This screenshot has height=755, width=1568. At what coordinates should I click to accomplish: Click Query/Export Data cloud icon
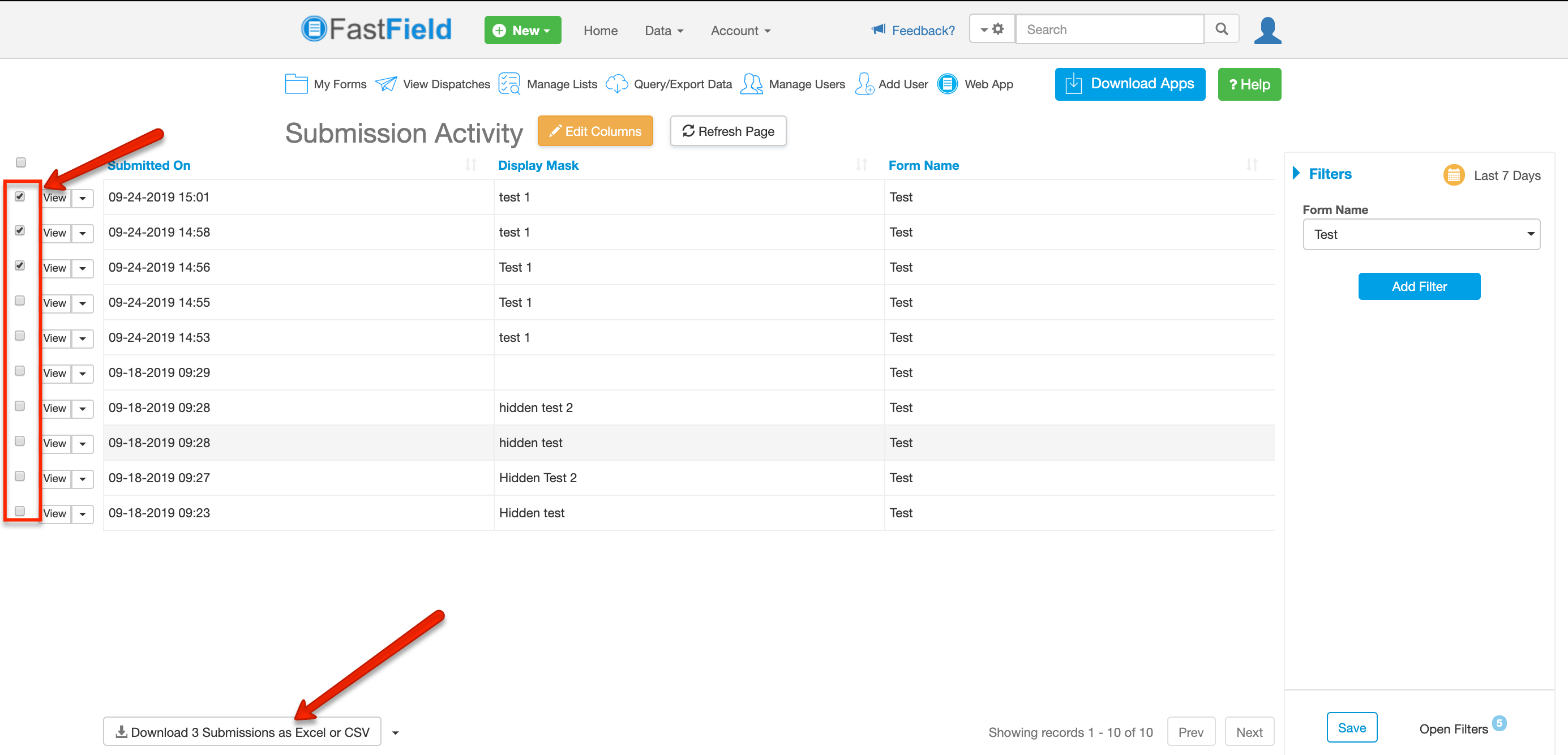tap(616, 84)
